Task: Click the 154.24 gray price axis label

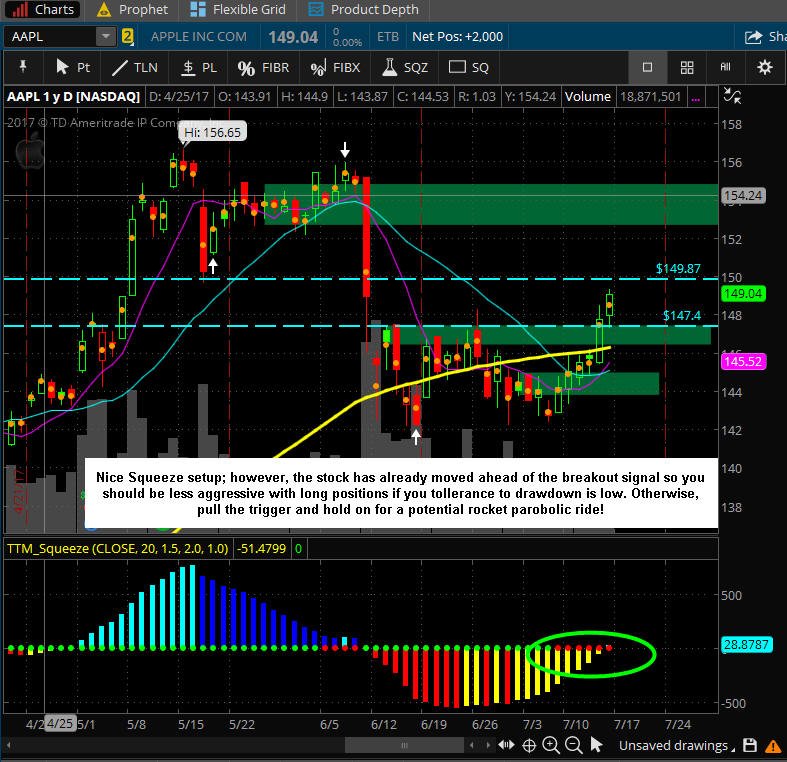Action: (x=743, y=195)
